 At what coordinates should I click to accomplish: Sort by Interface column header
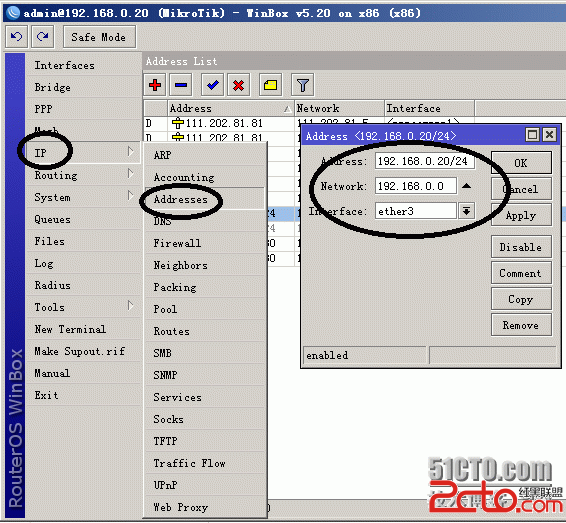[x=429, y=108]
